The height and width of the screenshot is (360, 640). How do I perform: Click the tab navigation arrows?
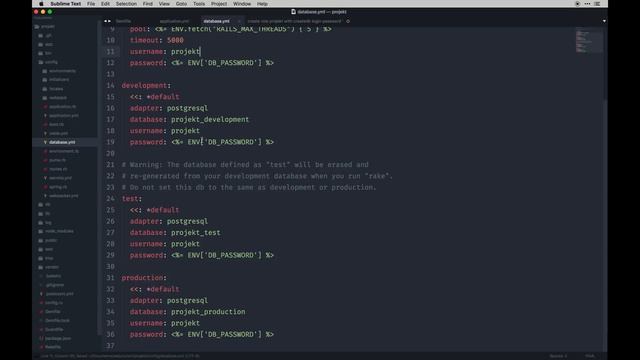coord(107,21)
